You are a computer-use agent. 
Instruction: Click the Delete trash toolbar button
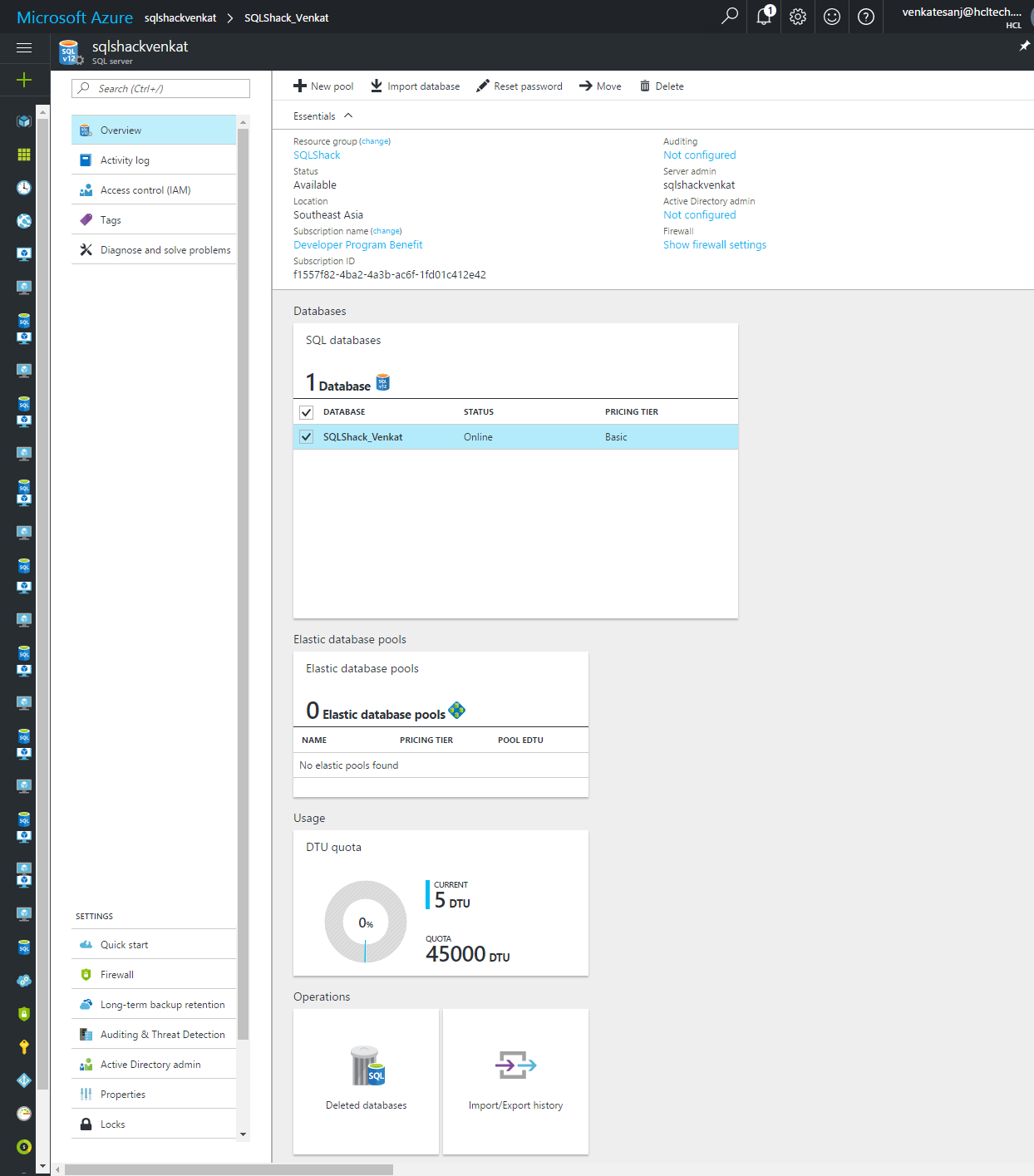(x=662, y=86)
